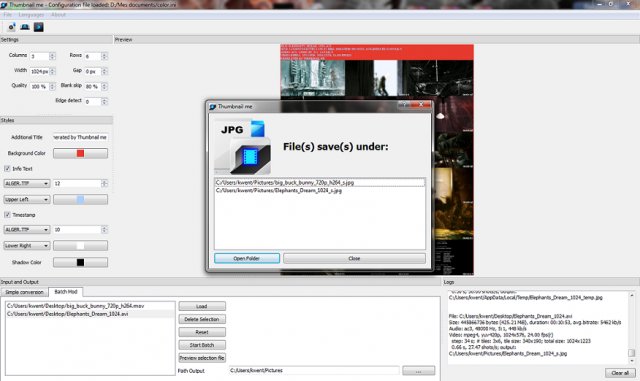Click the Thumbnail me dialog title icon
The height and width of the screenshot is (381, 640).
(x=212, y=107)
